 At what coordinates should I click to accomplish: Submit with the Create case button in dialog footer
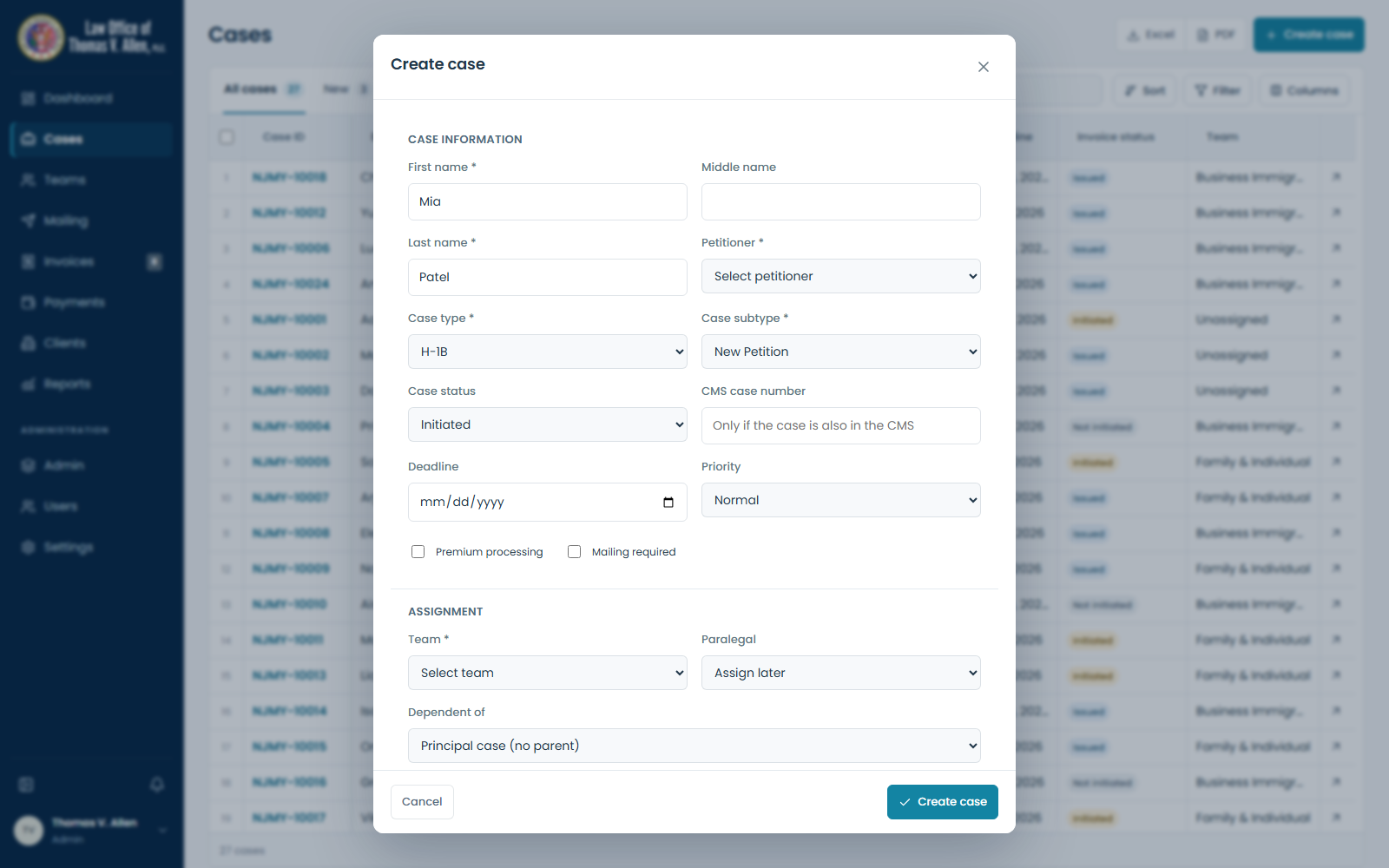click(943, 802)
